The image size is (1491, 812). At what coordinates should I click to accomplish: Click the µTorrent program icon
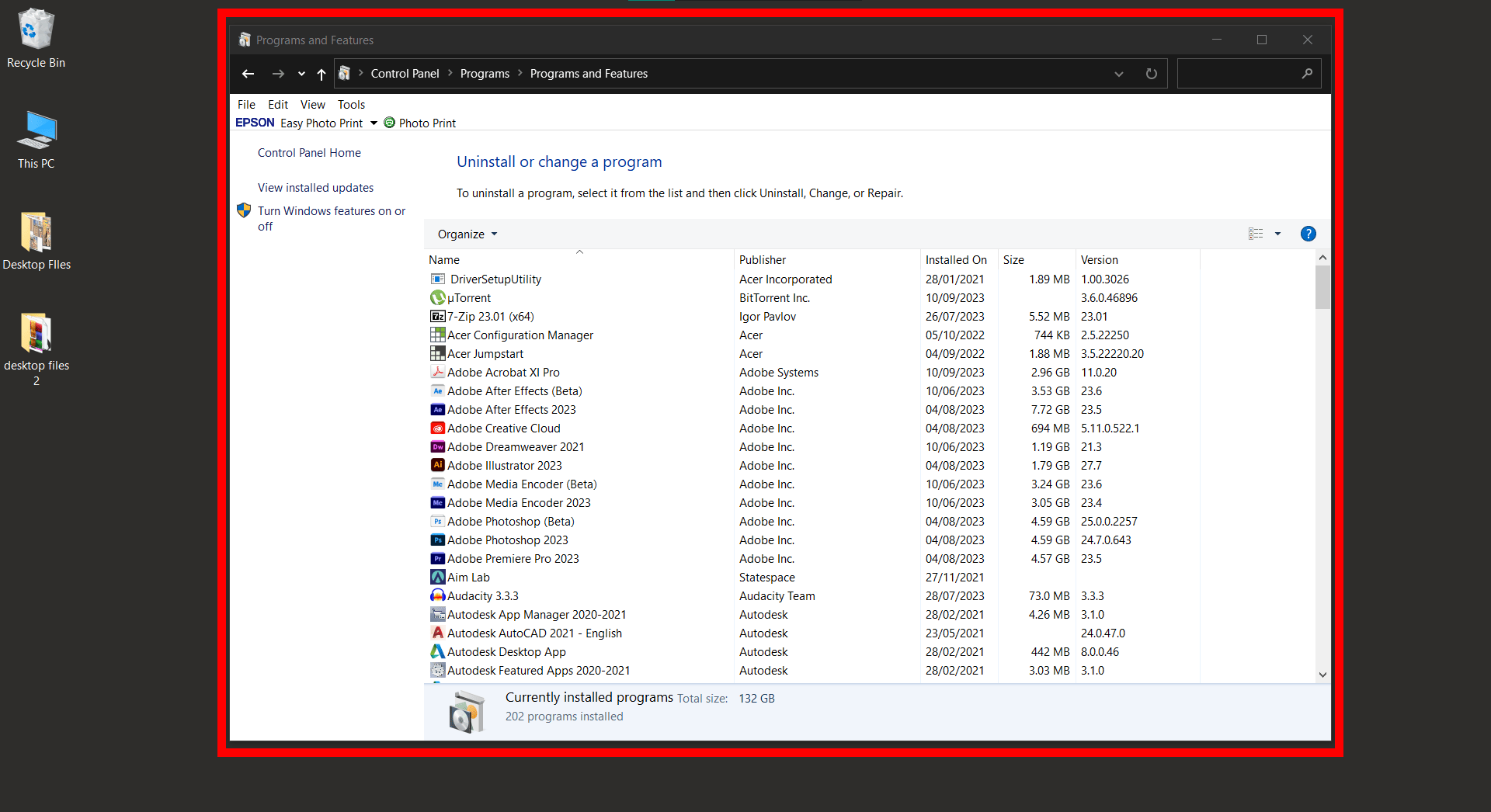pyautogui.click(x=439, y=297)
